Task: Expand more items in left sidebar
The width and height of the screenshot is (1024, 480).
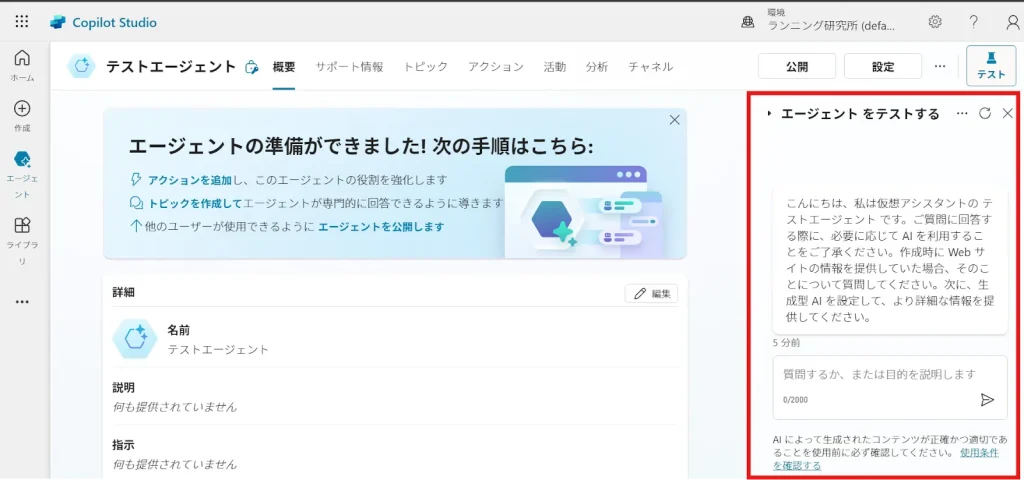Action: coord(22,302)
